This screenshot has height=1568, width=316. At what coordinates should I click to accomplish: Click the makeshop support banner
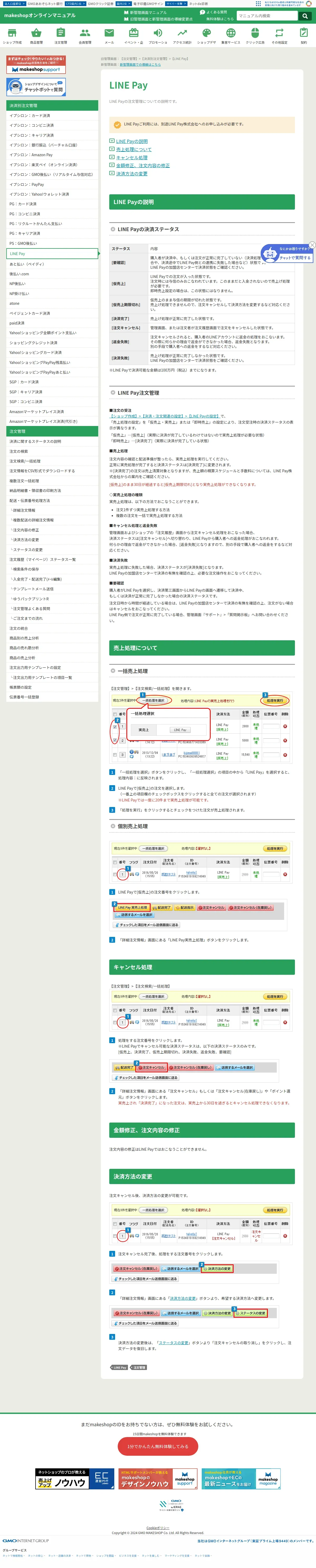click(36, 64)
